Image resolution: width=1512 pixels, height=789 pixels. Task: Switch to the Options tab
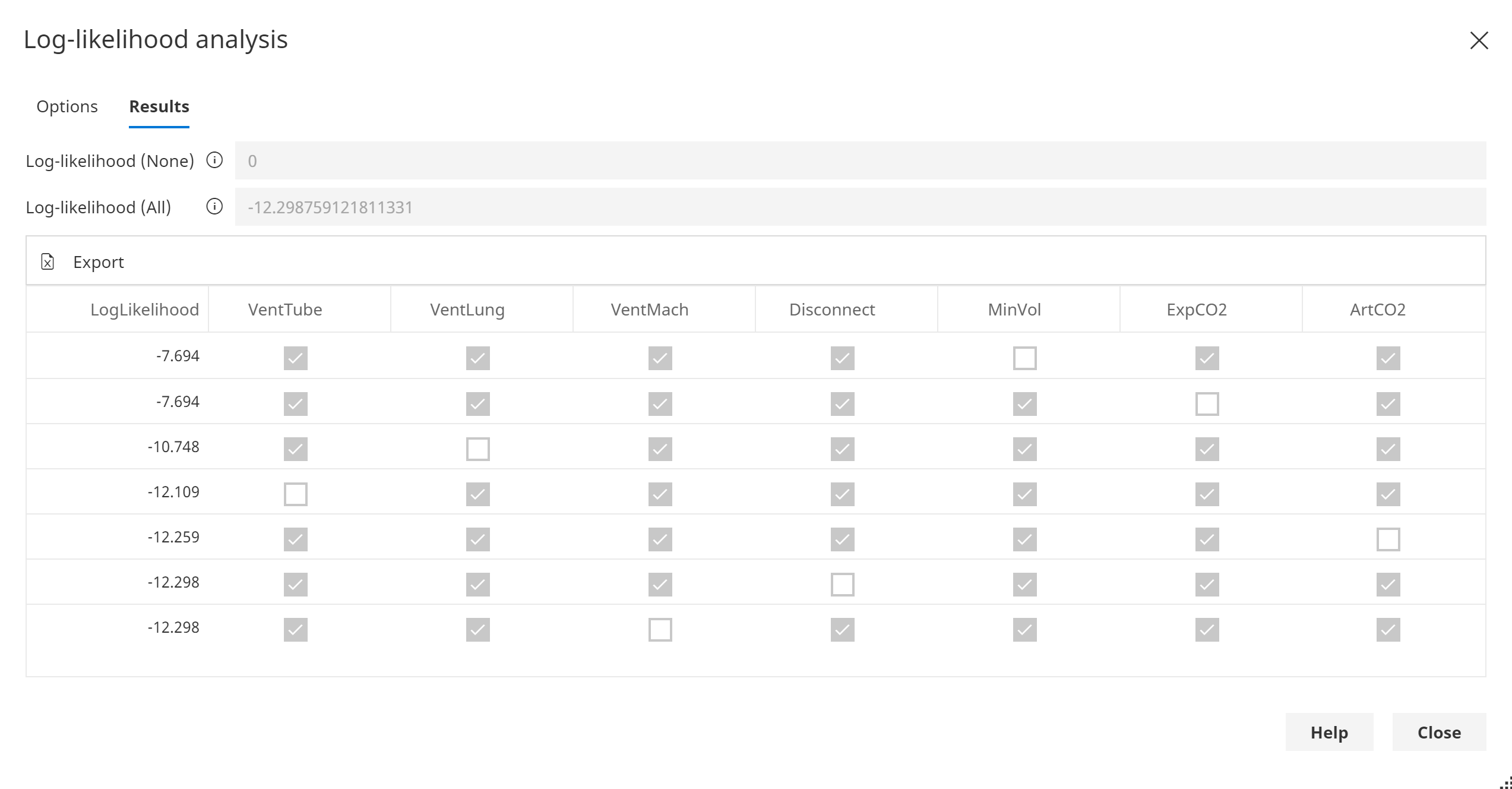pyautogui.click(x=67, y=106)
